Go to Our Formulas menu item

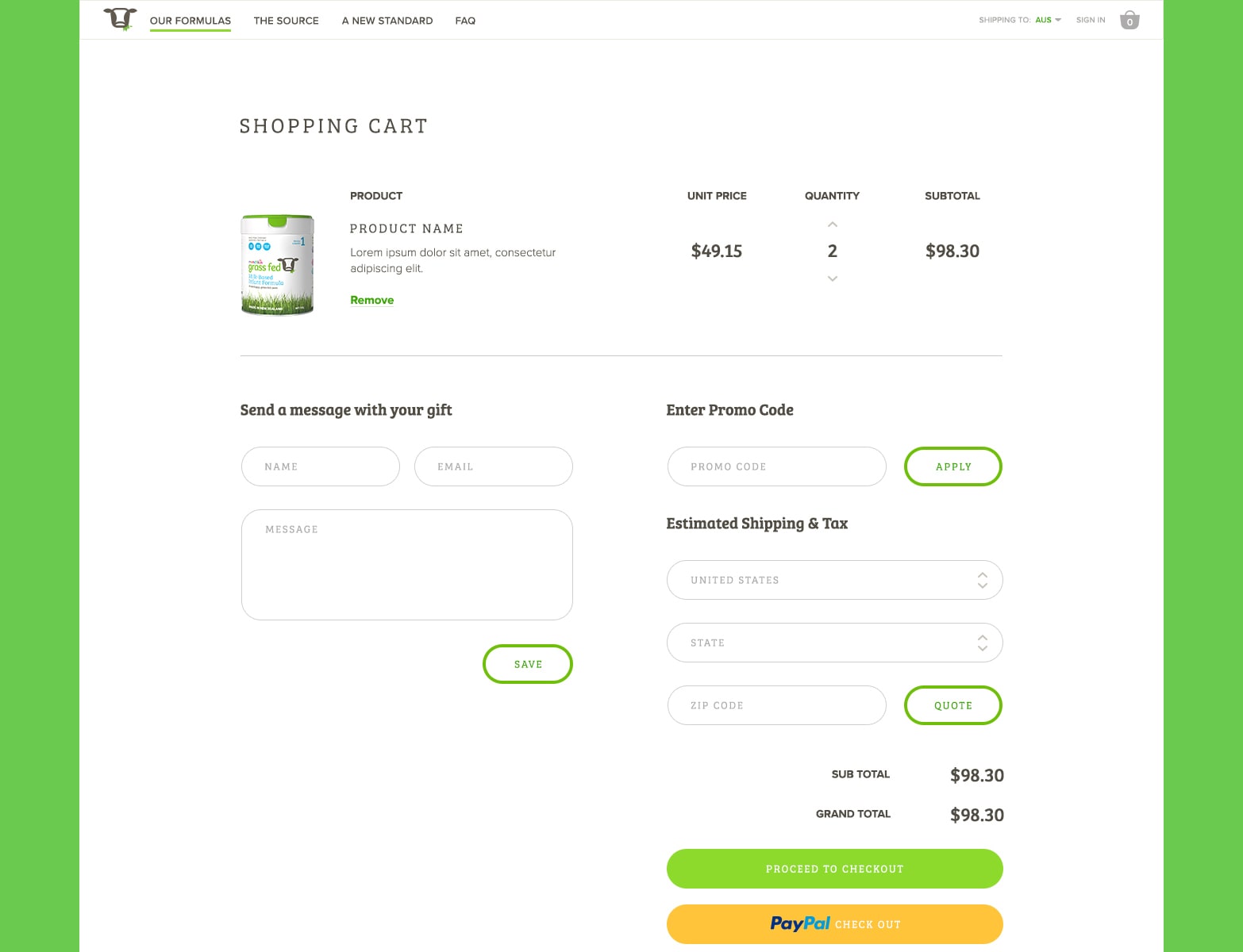(x=190, y=21)
